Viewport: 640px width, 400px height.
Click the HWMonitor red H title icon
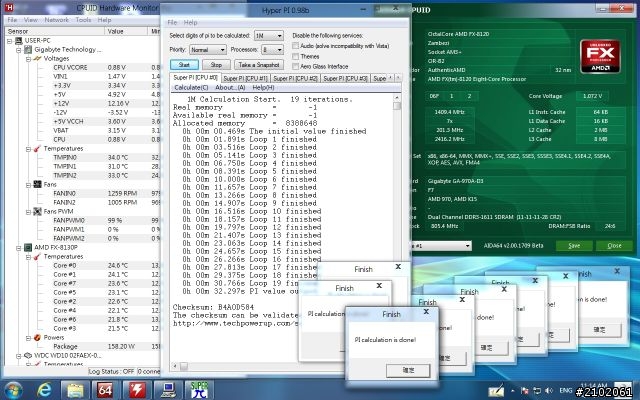[x=9, y=7]
